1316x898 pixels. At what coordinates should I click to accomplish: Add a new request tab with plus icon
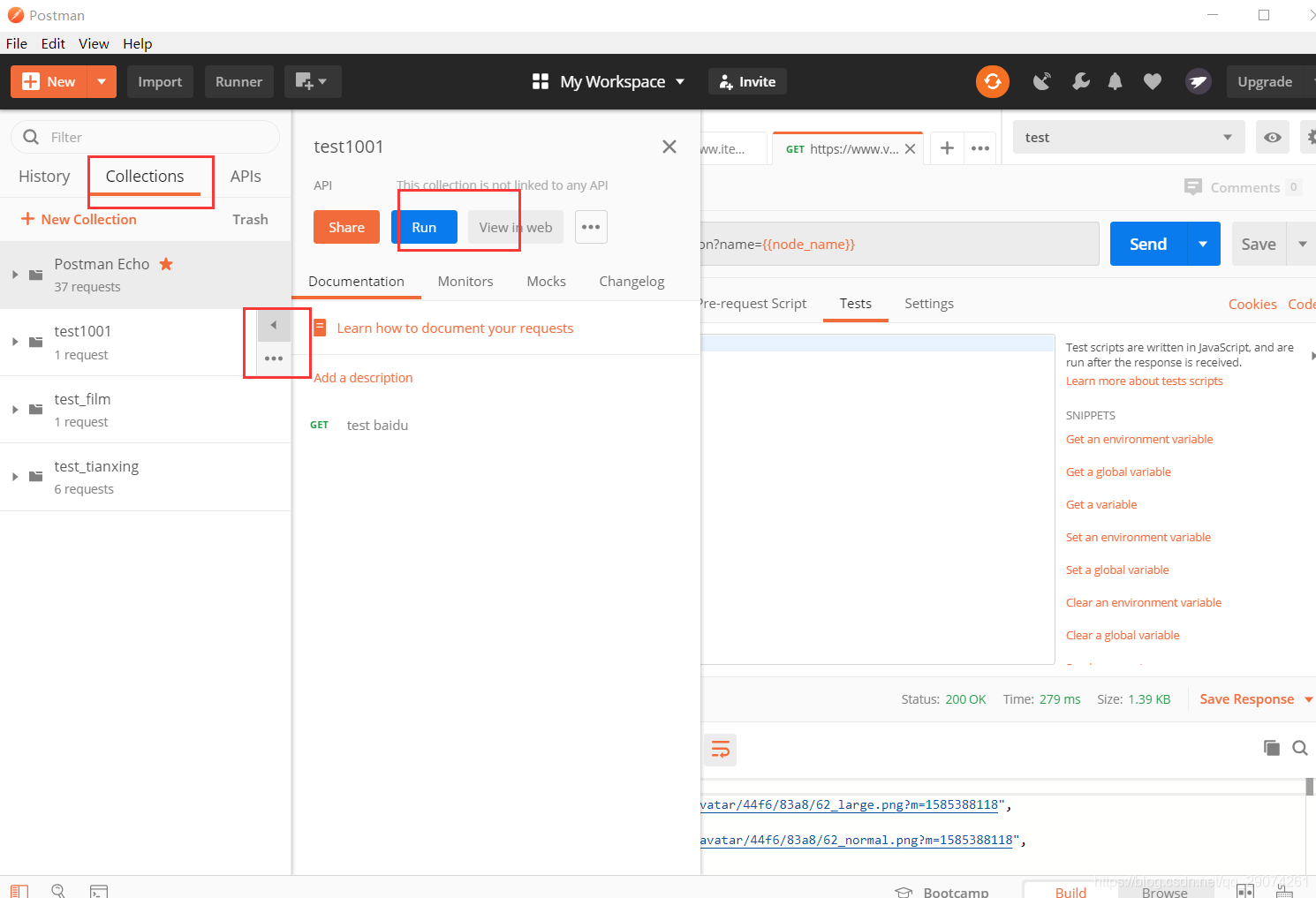pos(947,148)
